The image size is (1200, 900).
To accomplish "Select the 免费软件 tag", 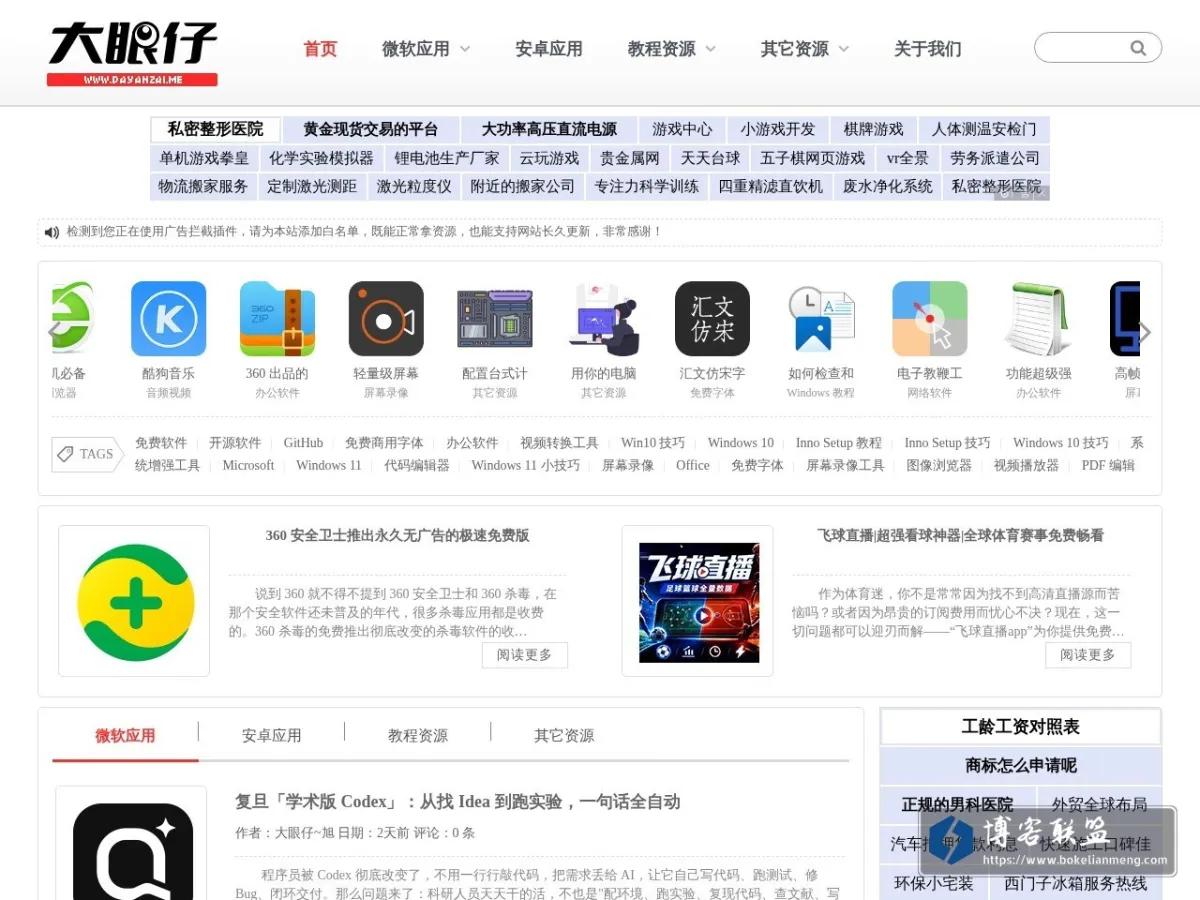I will pyautogui.click(x=161, y=443).
